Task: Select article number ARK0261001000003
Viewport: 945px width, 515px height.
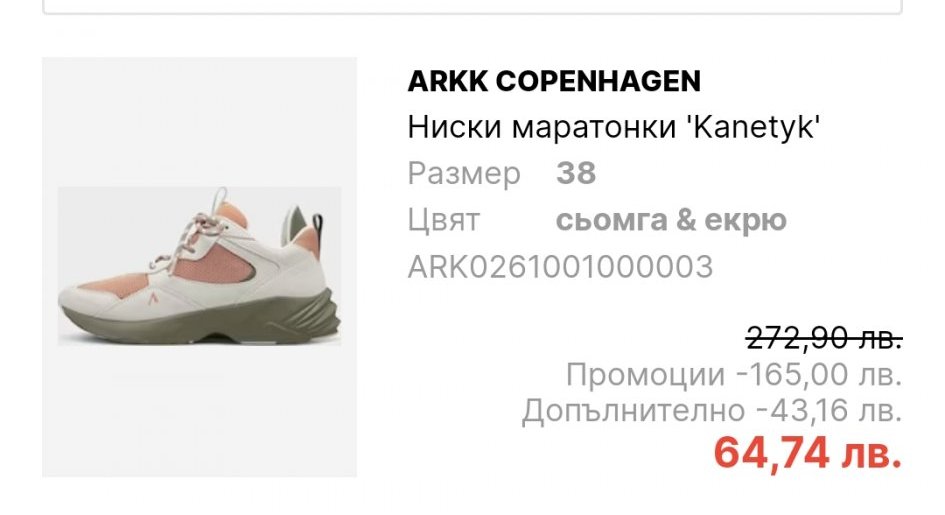Action: (x=560, y=267)
